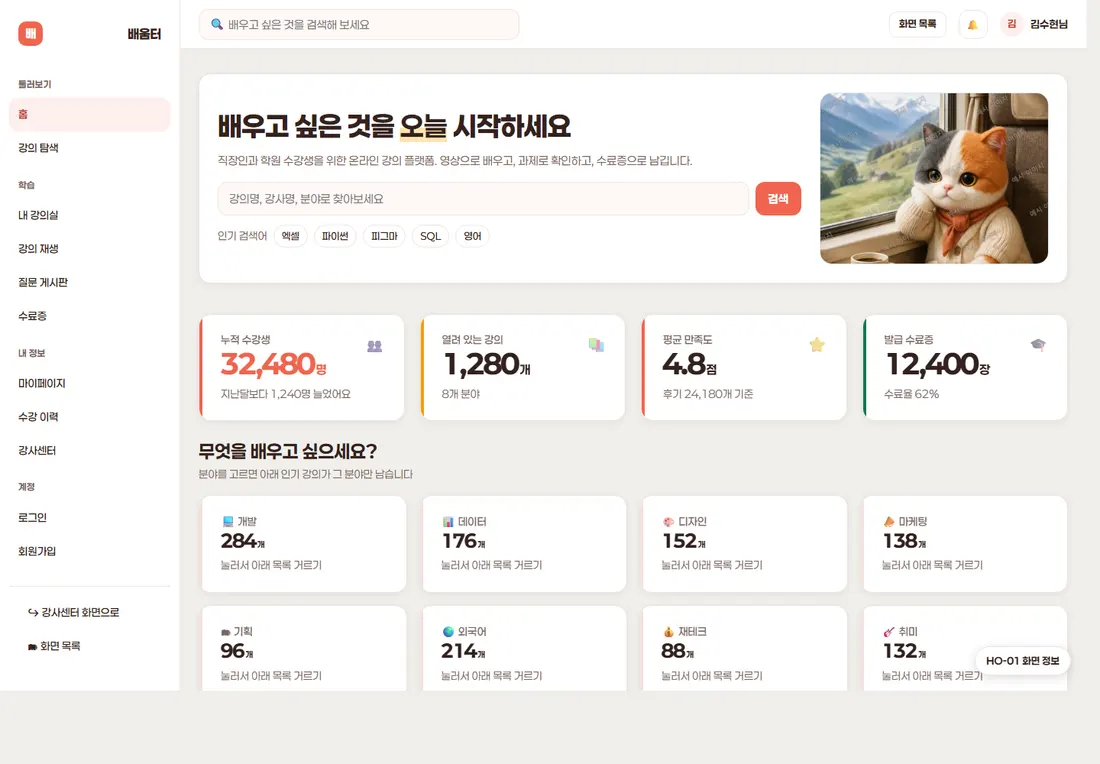Click the 데이터 chart icon
The width and height of the screenshot is (1100, 764).
point(448,521)
